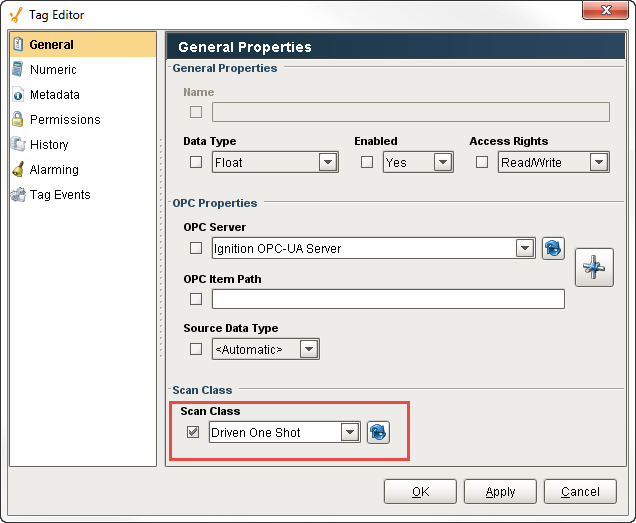
Task: Click the Tag Events gear icon
Action: (x=18, y=195)
